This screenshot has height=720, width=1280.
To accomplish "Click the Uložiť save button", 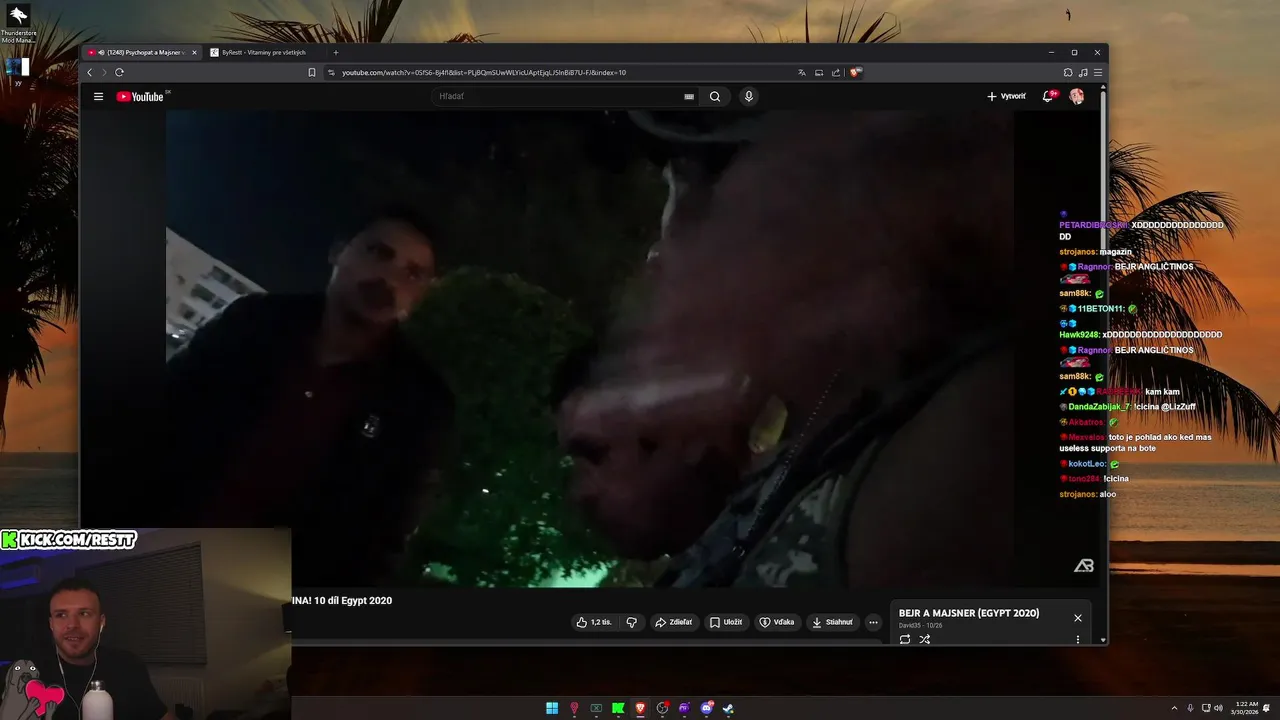I will coord(726,622).
